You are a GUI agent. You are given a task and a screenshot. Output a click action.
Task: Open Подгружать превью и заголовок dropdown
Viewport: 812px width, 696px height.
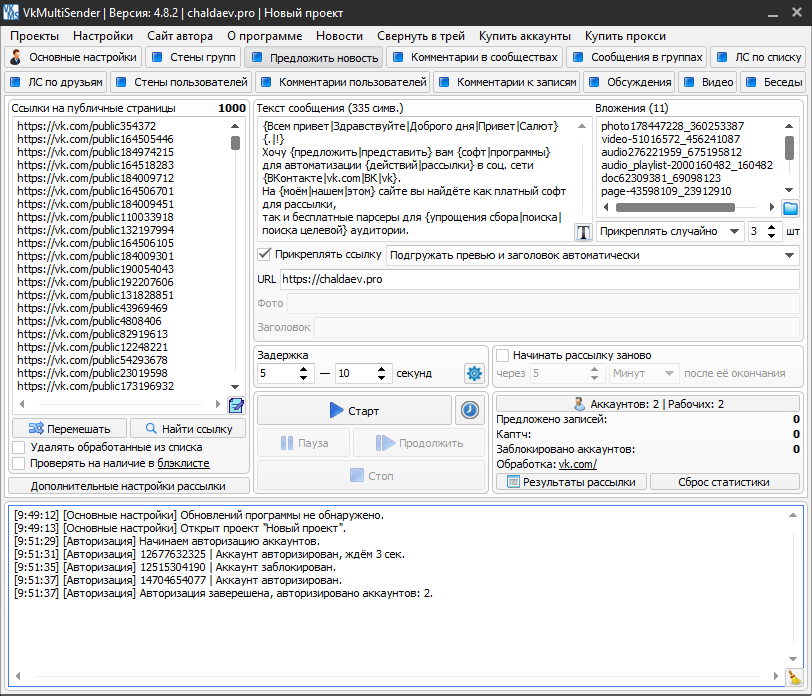coord(592,255)
